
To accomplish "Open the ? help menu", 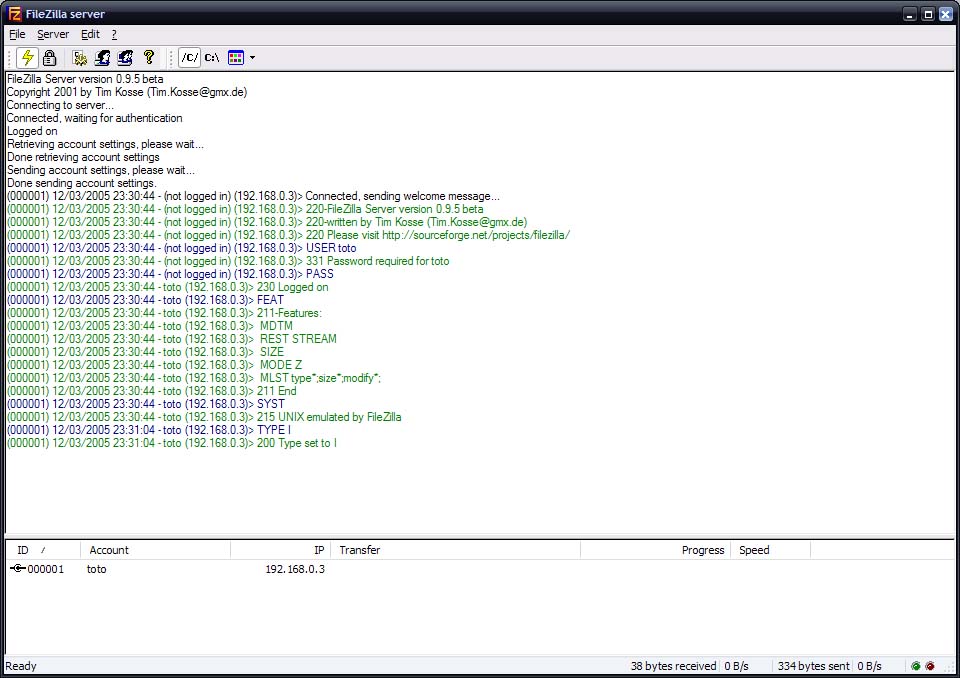I will point(114,34).
